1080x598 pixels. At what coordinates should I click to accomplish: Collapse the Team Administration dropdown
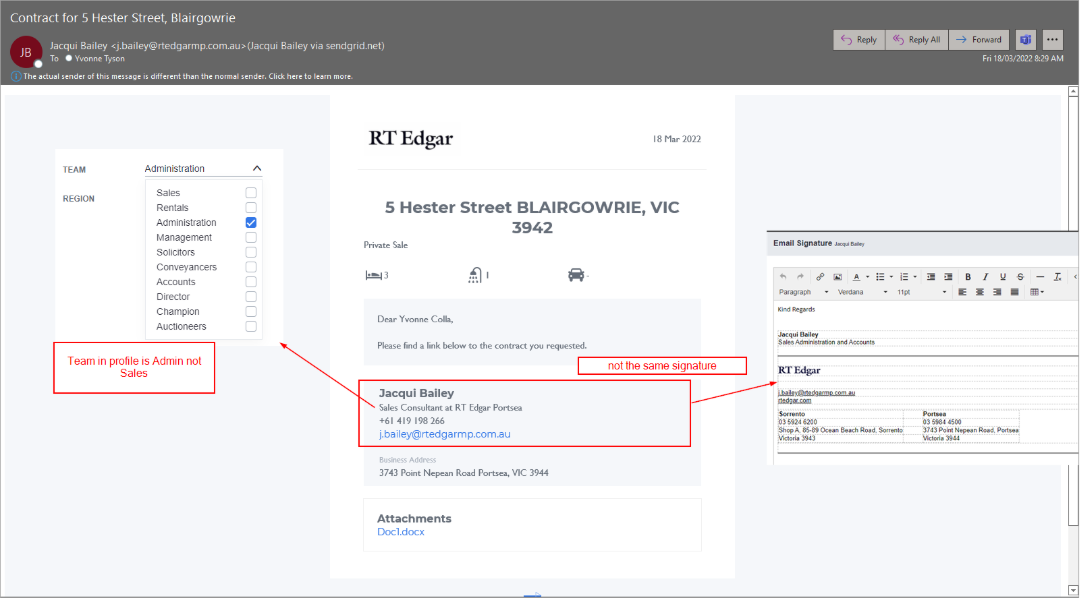coord(257,169)
